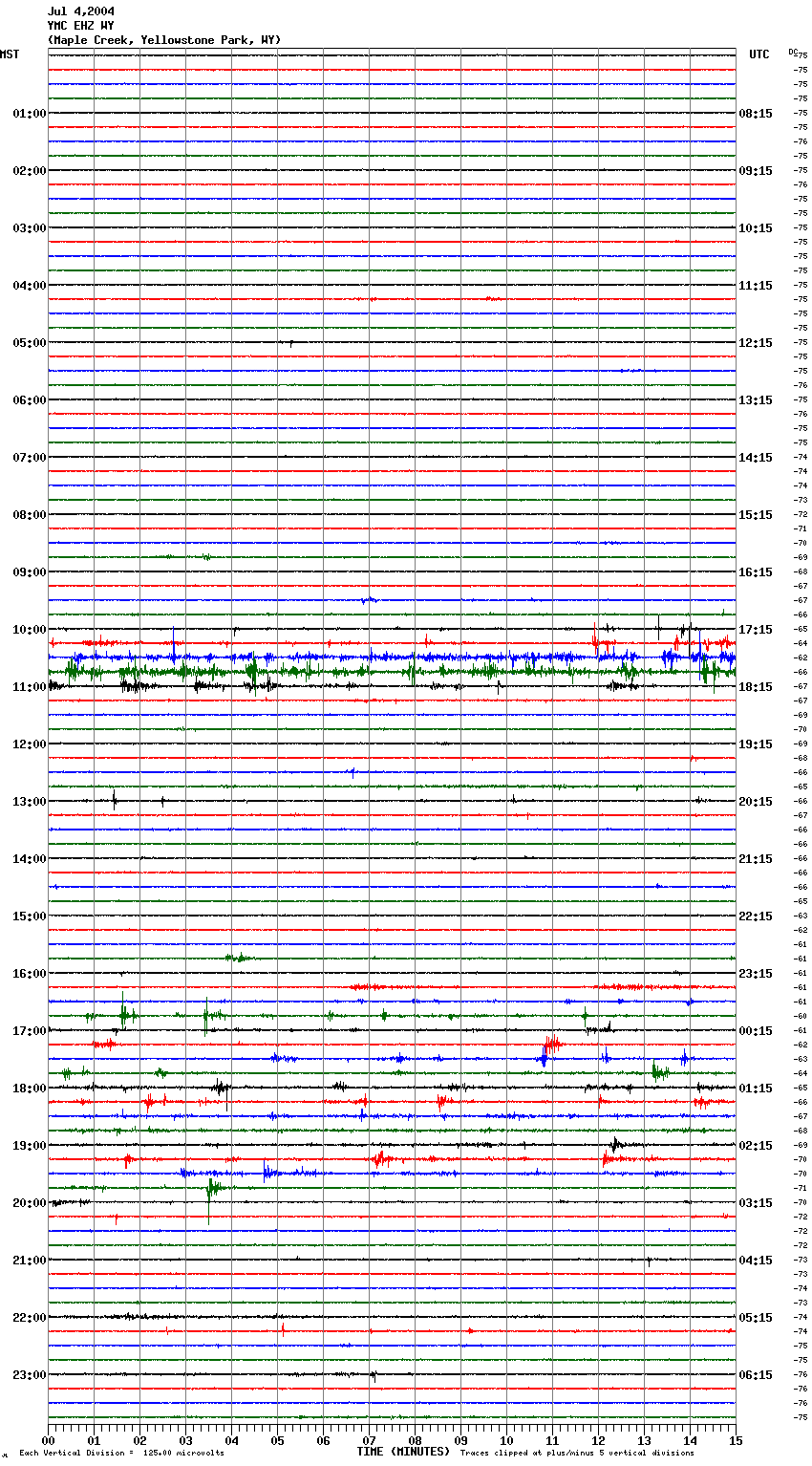The height and width of the screenshot is (1466, 812).
Task: Click the 09:15 UTC time label
Action: [x=756, y=171]
